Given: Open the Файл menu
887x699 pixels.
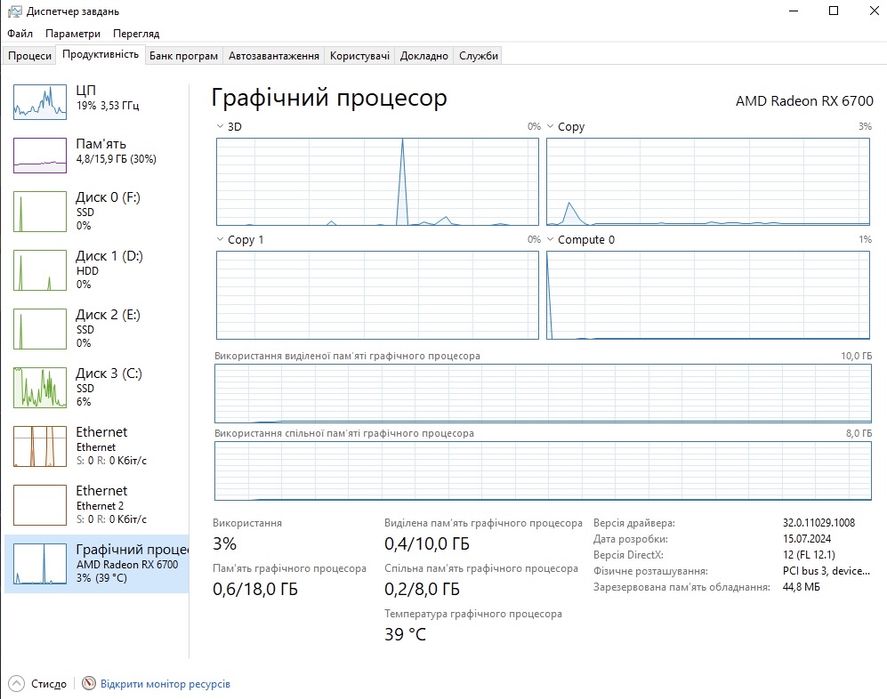Looking at the screenshot, I should [x=20, y=33].
